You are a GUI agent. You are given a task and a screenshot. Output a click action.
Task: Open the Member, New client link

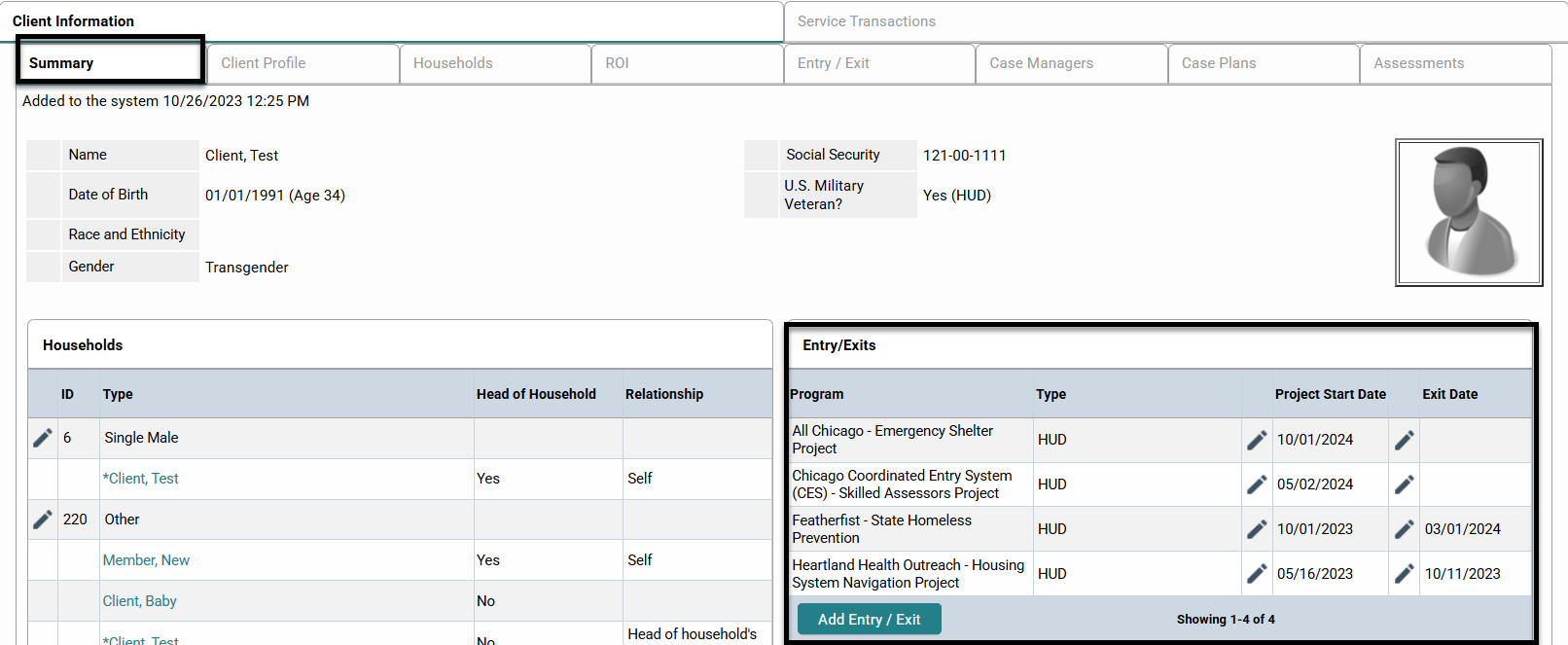(x=146, y=560)
